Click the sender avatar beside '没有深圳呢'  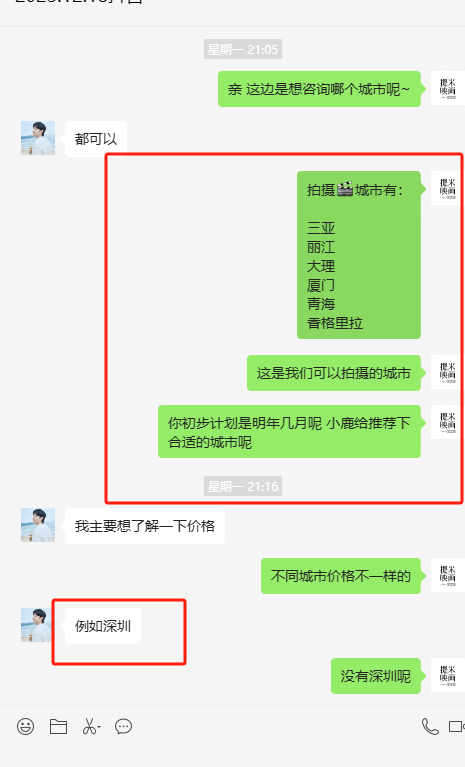(x=447, y=675)
